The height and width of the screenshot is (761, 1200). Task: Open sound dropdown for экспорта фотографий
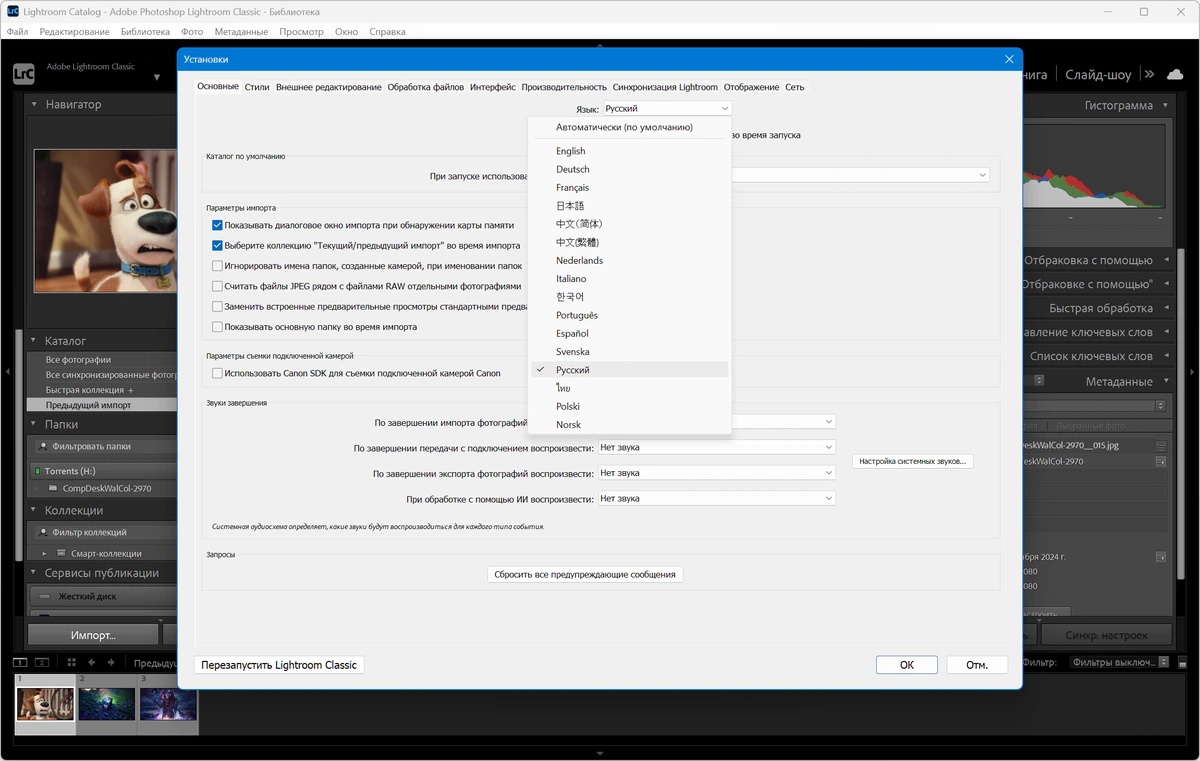[716, 473]
